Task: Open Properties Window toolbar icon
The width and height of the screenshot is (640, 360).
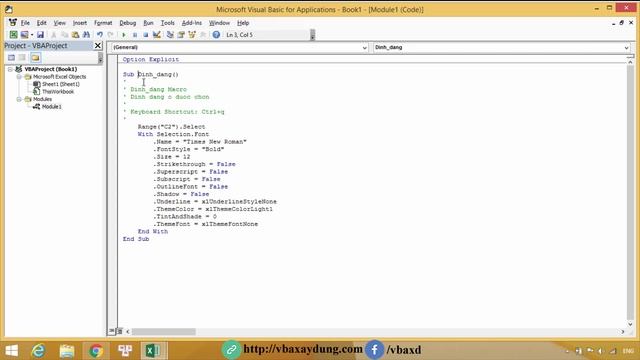Action: pos(181,35)
